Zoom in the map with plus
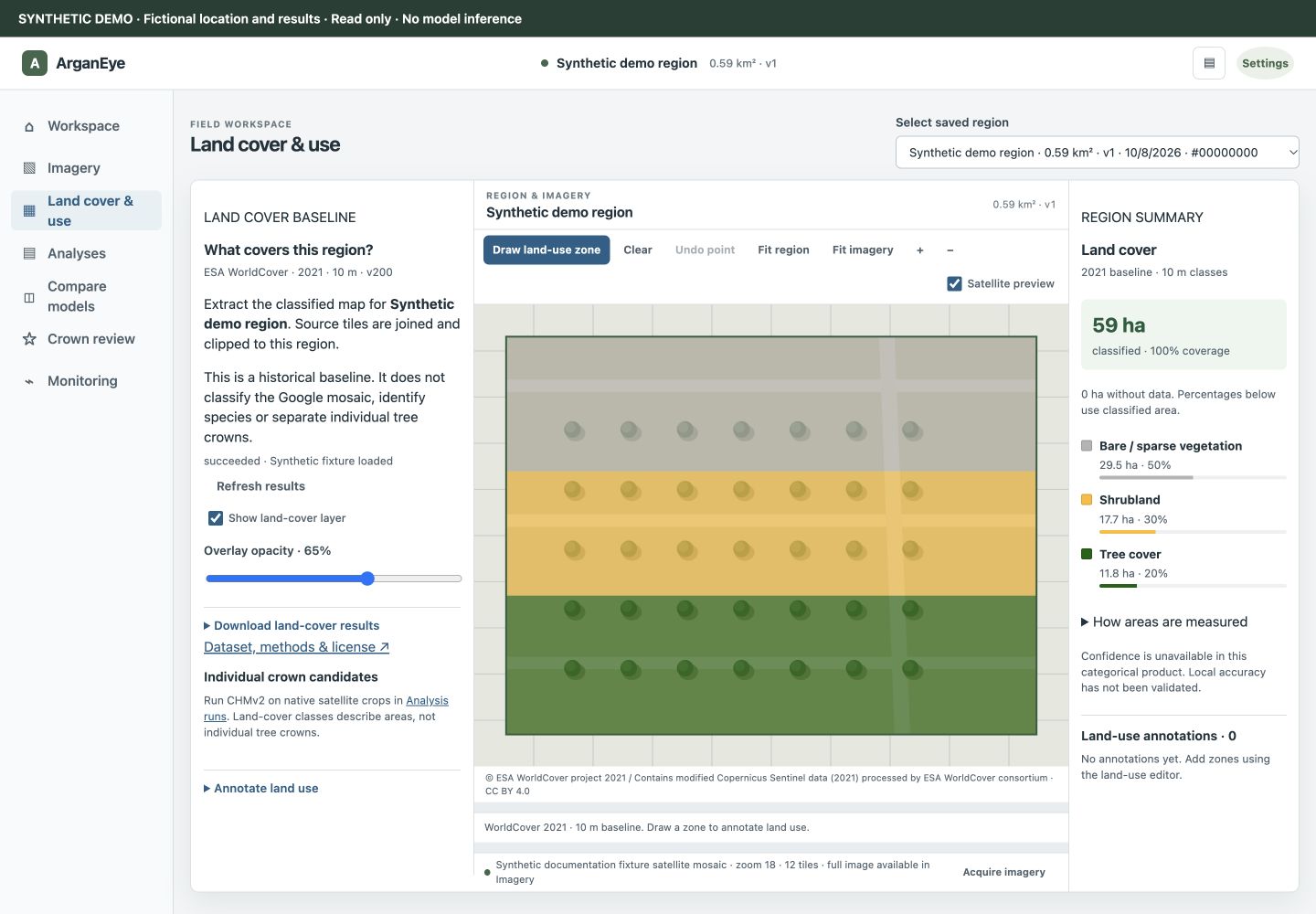This screenshot has height=914, width=1316. pyautogui.click(x=920, y=250)
